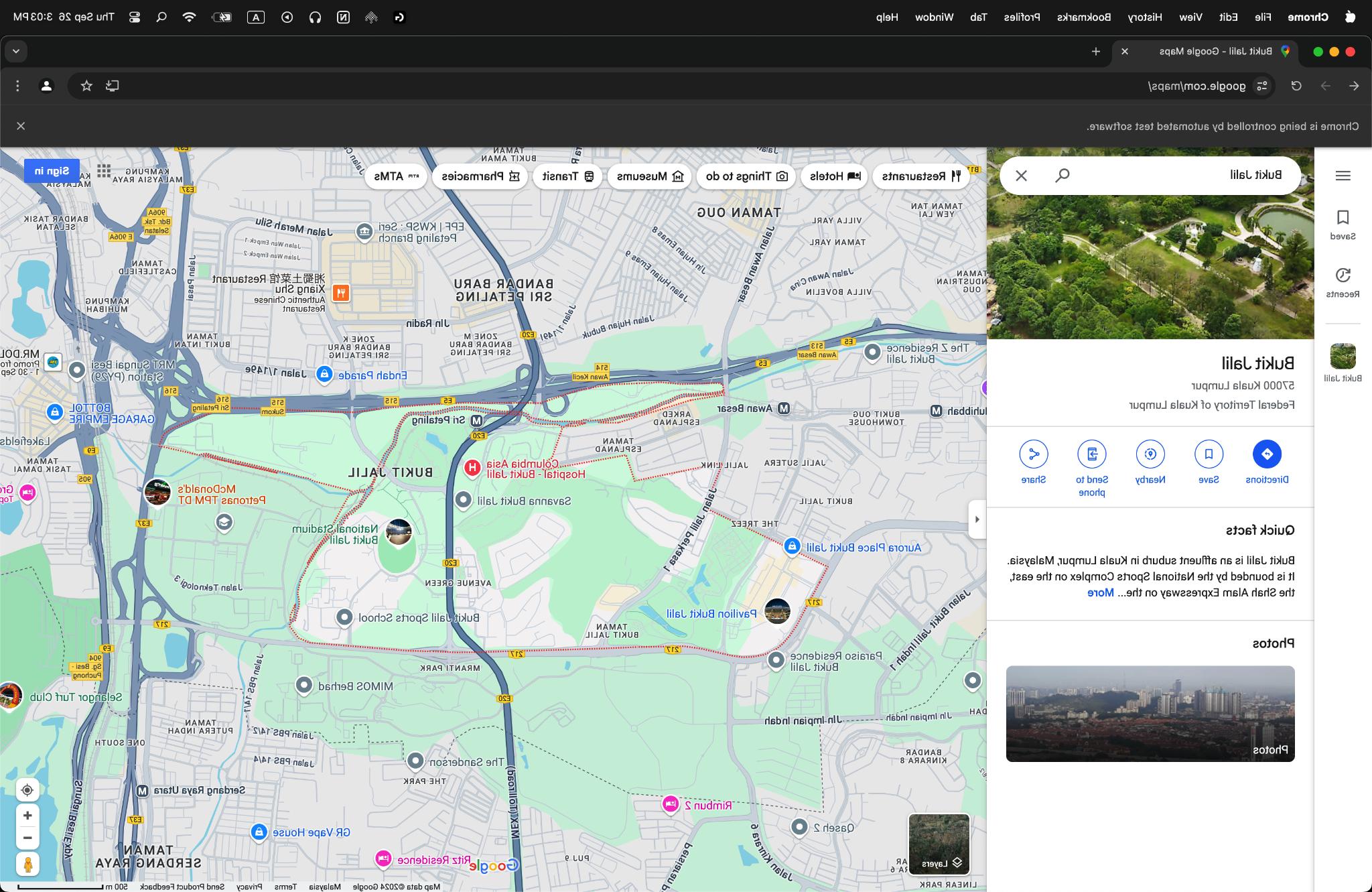Click the Save bookmark action button
1372x892 pixels.
[x=1209, y=454]
